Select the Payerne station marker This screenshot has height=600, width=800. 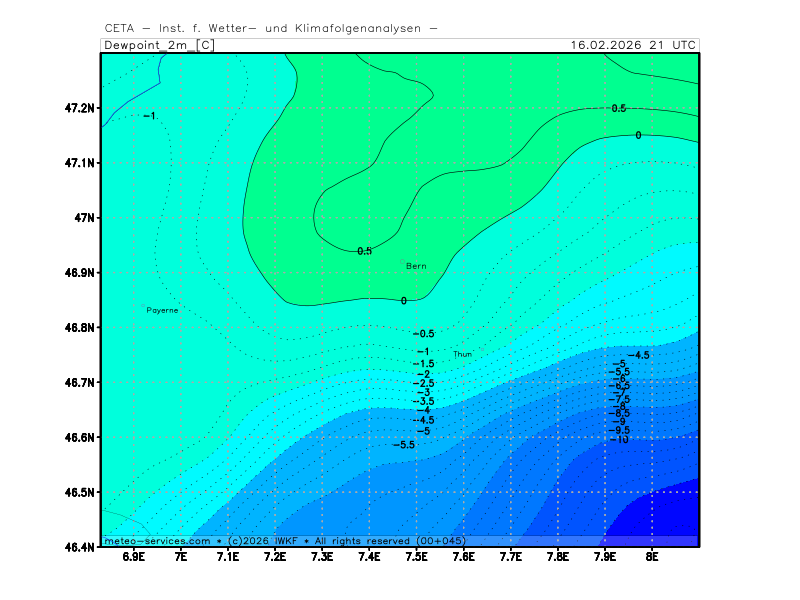(x=143, y=307)
